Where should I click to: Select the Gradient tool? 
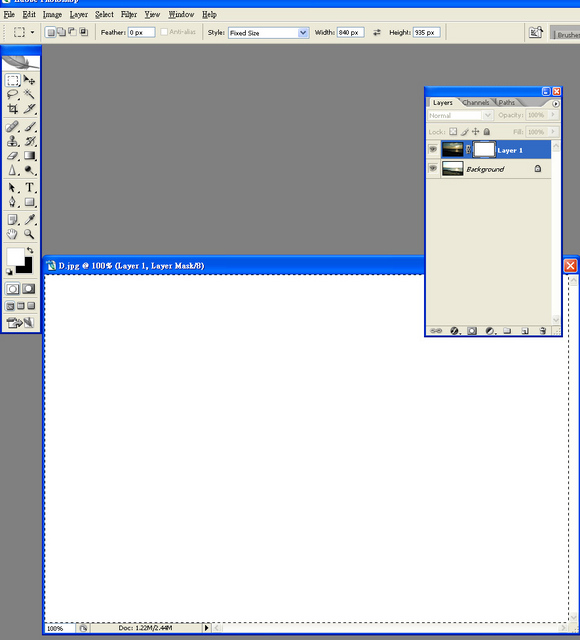[29, 156]
